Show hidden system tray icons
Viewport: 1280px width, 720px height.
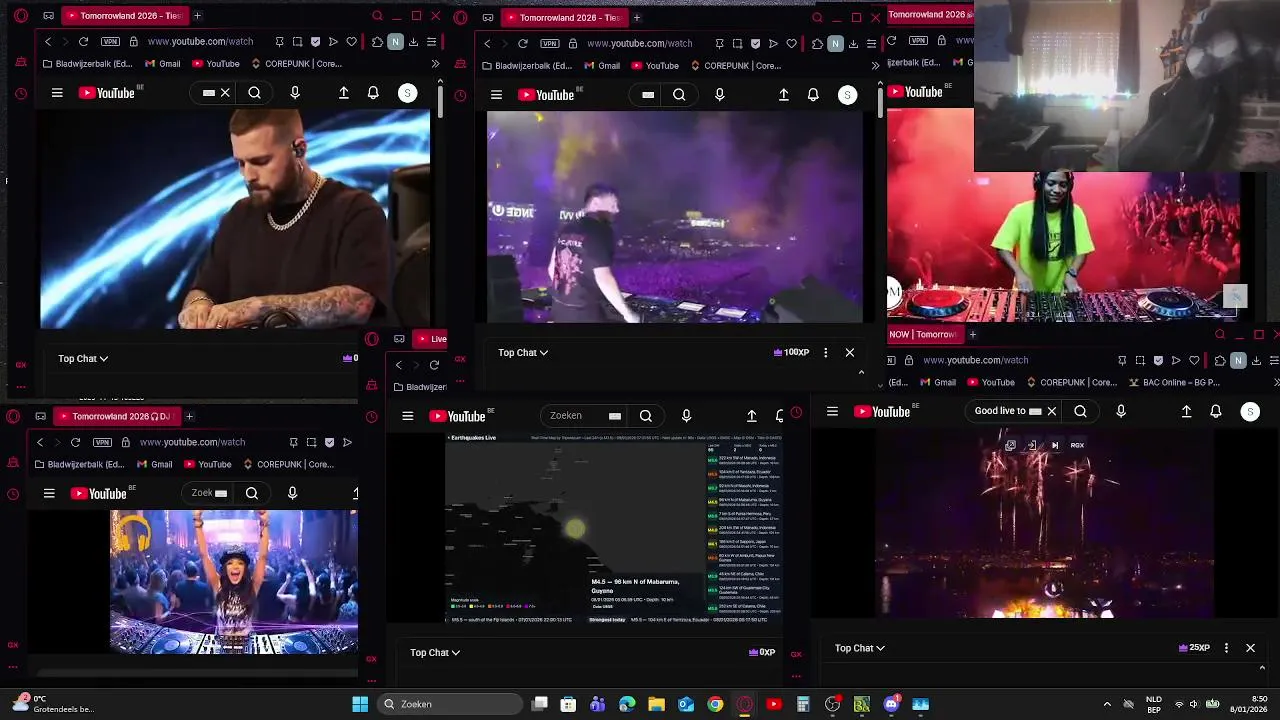(1106, 704)
